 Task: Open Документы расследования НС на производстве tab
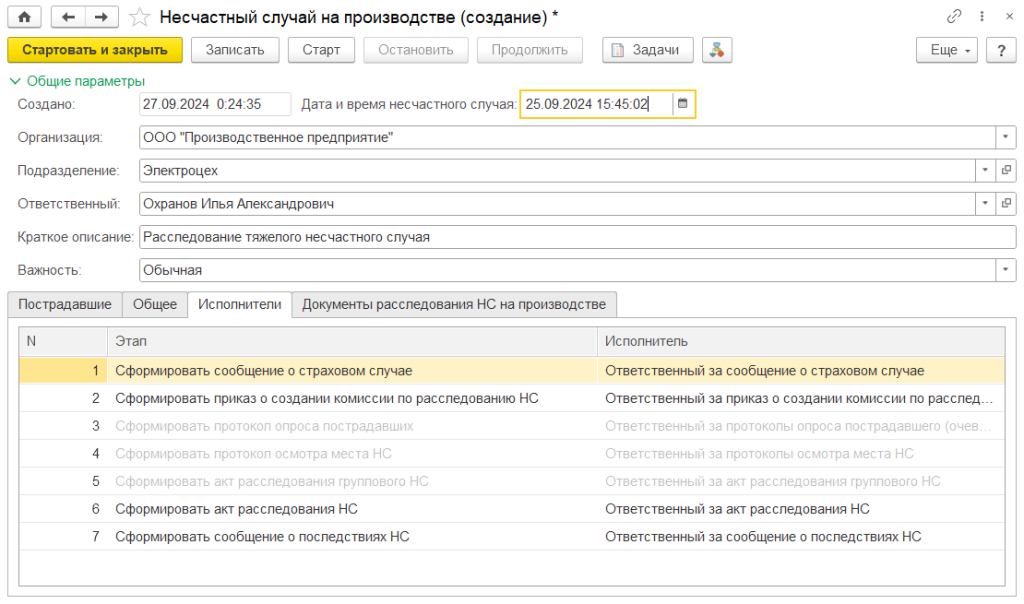[x=454, y=305]
